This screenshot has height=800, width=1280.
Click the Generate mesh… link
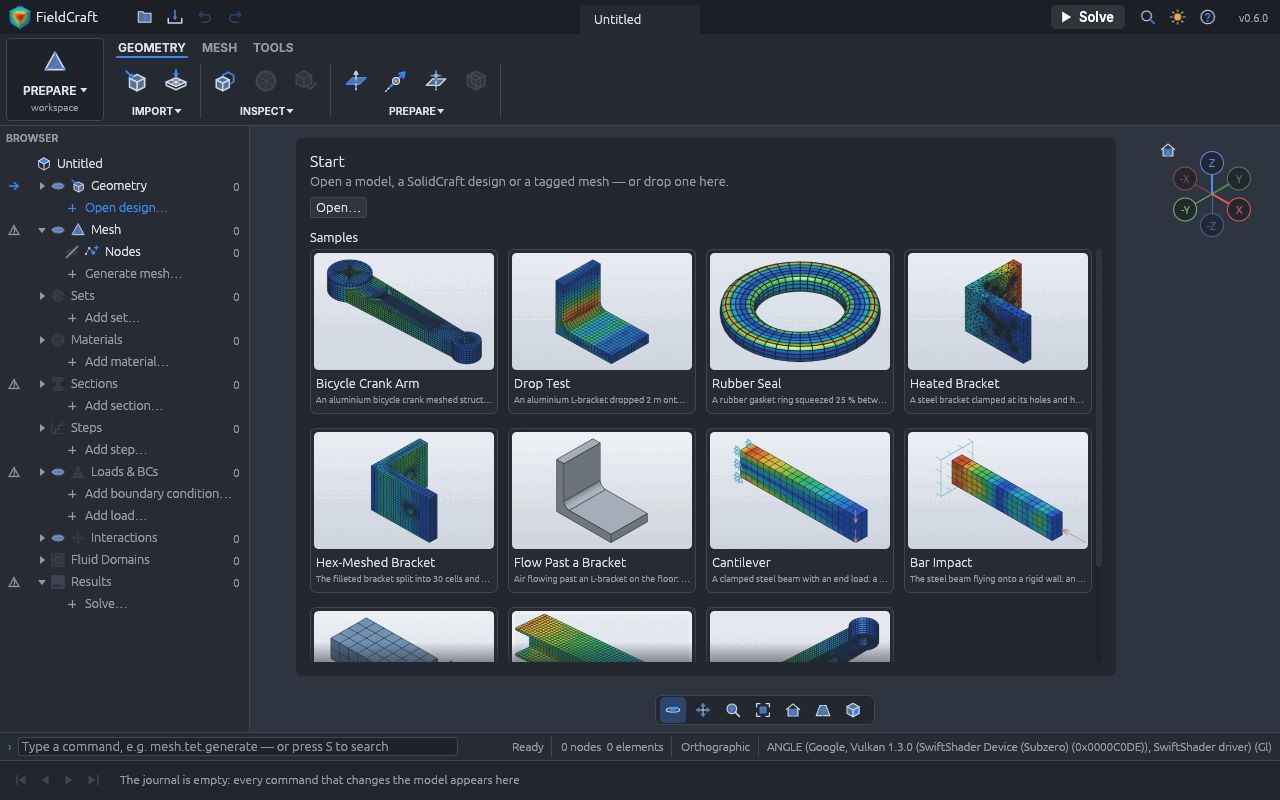point(133,274)
